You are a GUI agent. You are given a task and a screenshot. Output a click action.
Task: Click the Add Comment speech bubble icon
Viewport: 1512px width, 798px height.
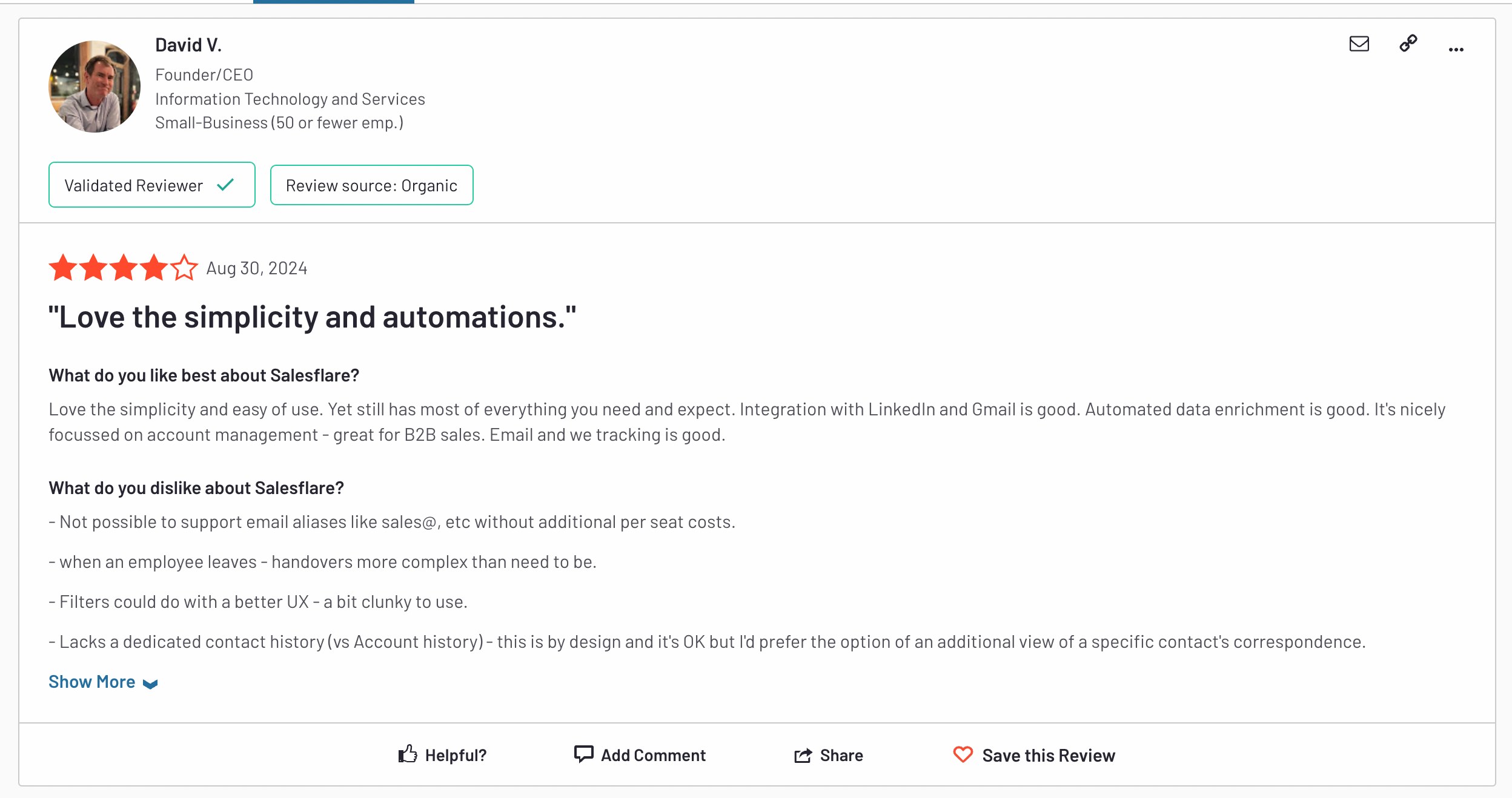[x=583, y=754]
